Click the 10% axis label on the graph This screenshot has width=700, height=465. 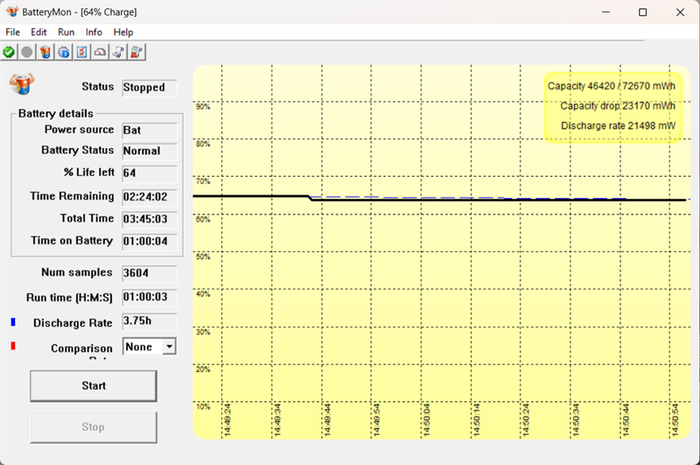pos(203,407)
